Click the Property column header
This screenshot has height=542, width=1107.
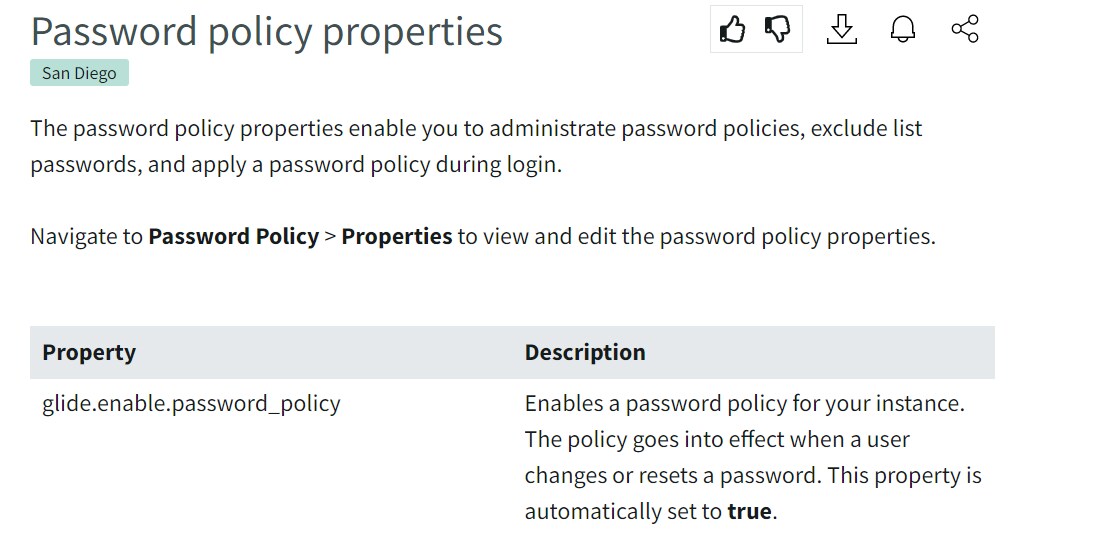click(x=89, y=352)
